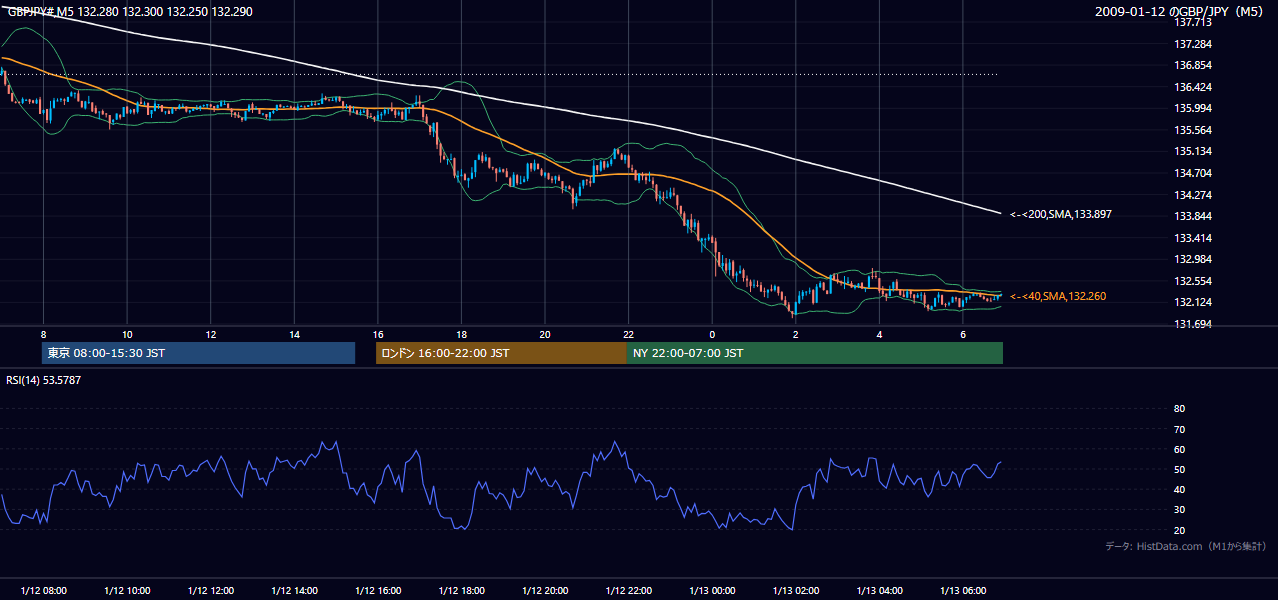The image size is (1278, 600).
Task: Click the RSI scale level 80
Action: pos(1179,409)
